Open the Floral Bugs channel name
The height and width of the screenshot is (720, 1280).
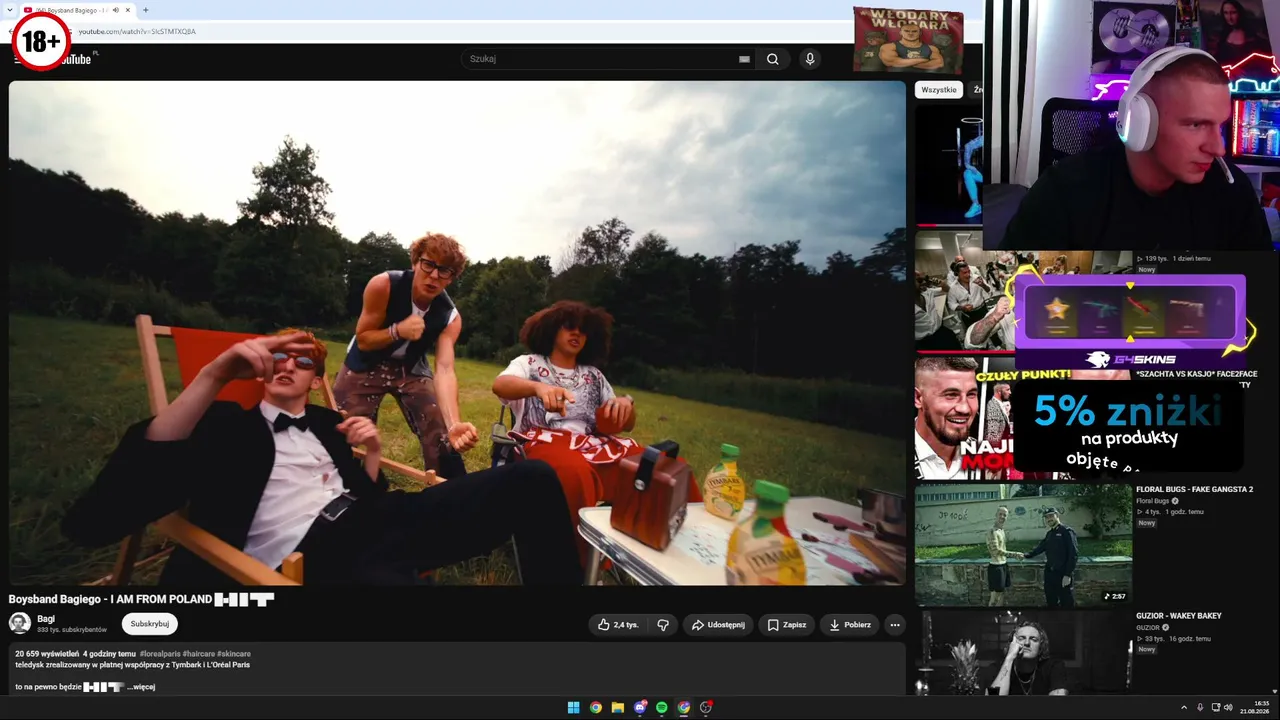tap(1152, 501)
